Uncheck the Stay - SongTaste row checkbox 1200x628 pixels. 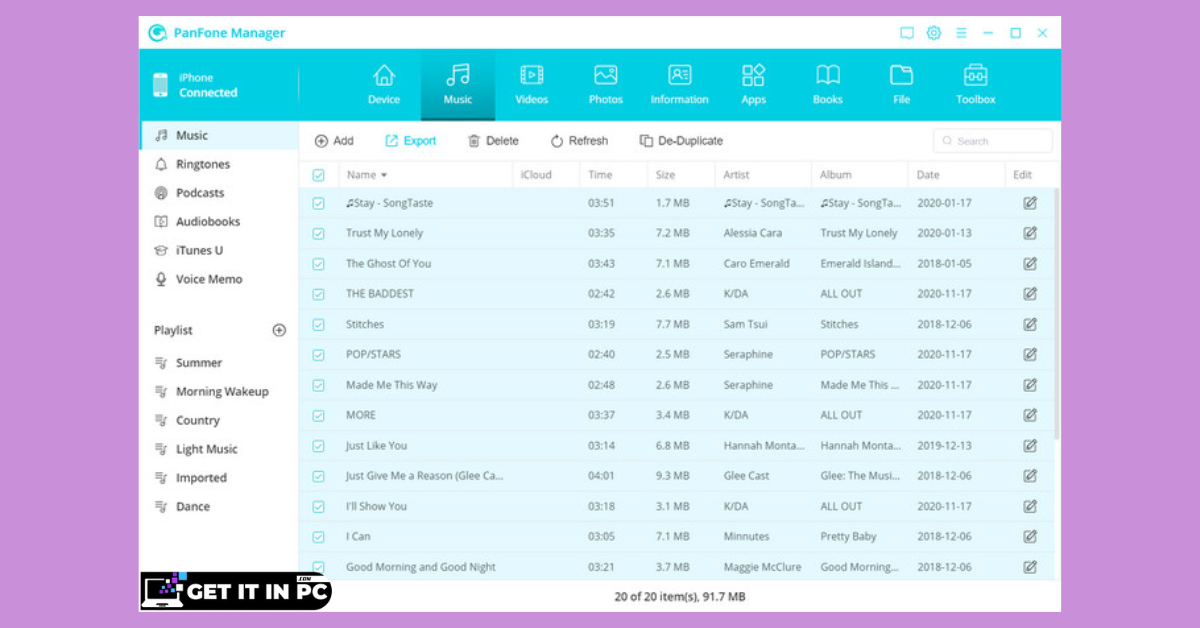pos(319,203)
